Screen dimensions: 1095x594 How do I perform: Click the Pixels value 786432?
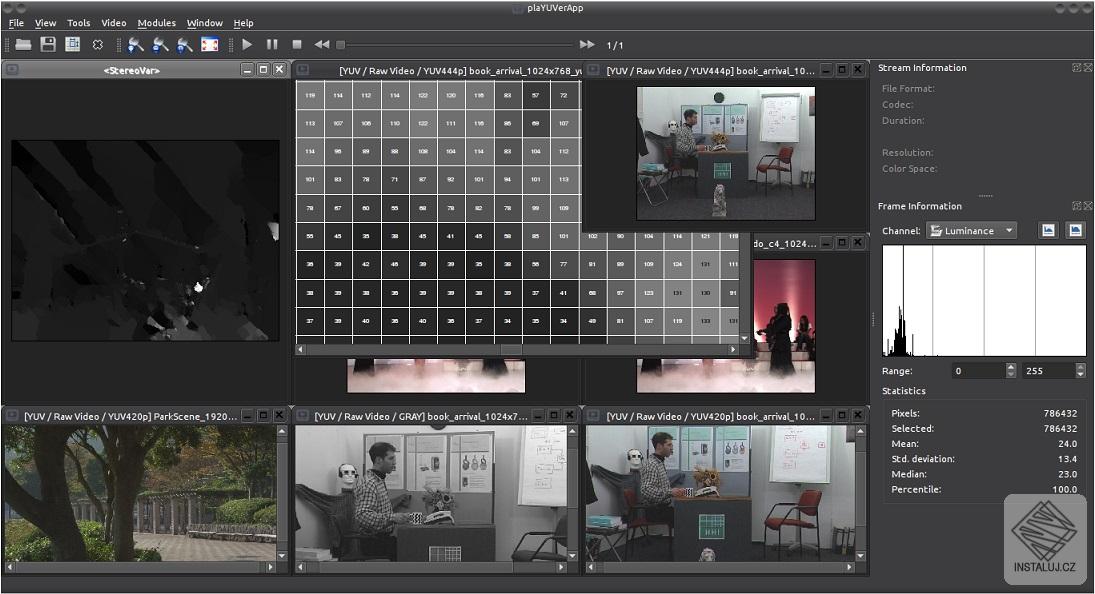point(1060,413)
